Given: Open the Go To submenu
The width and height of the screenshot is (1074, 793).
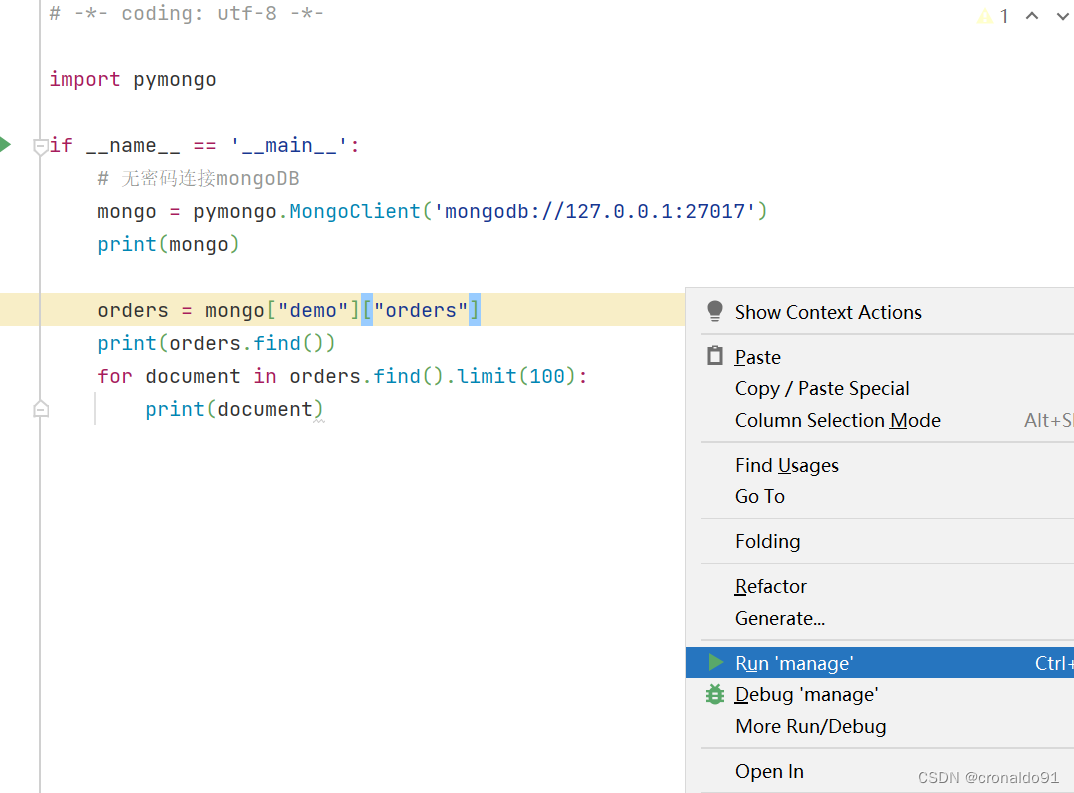Looking at the screenshot, I should tap(879, 496).
